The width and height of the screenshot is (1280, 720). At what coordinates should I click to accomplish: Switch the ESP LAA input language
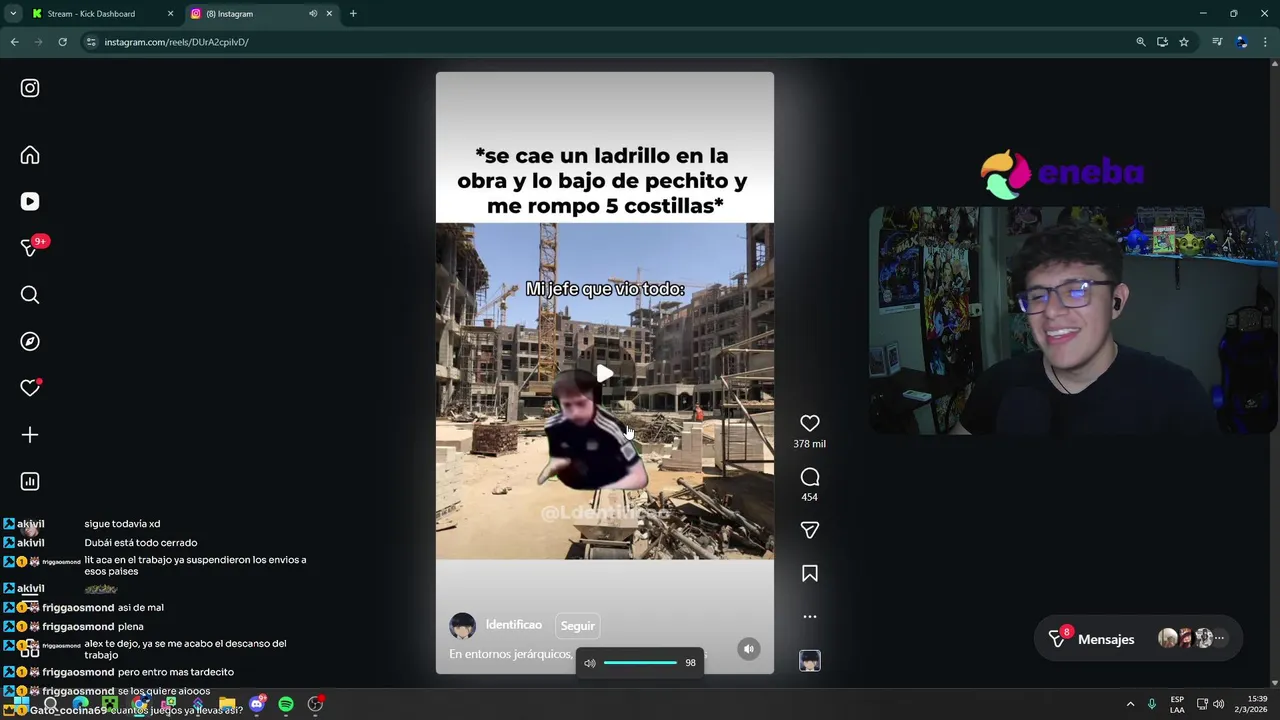(x=1177, y=704)
